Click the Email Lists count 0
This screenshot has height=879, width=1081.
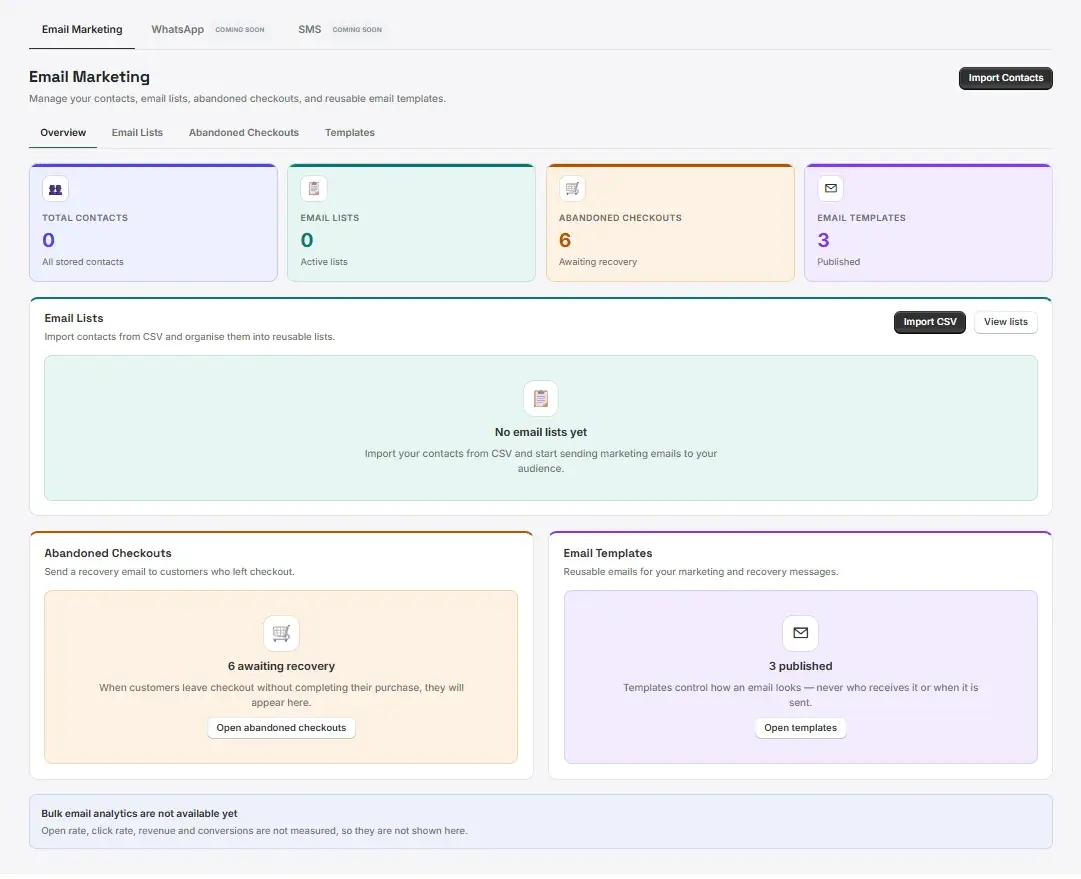coord(307,241)
